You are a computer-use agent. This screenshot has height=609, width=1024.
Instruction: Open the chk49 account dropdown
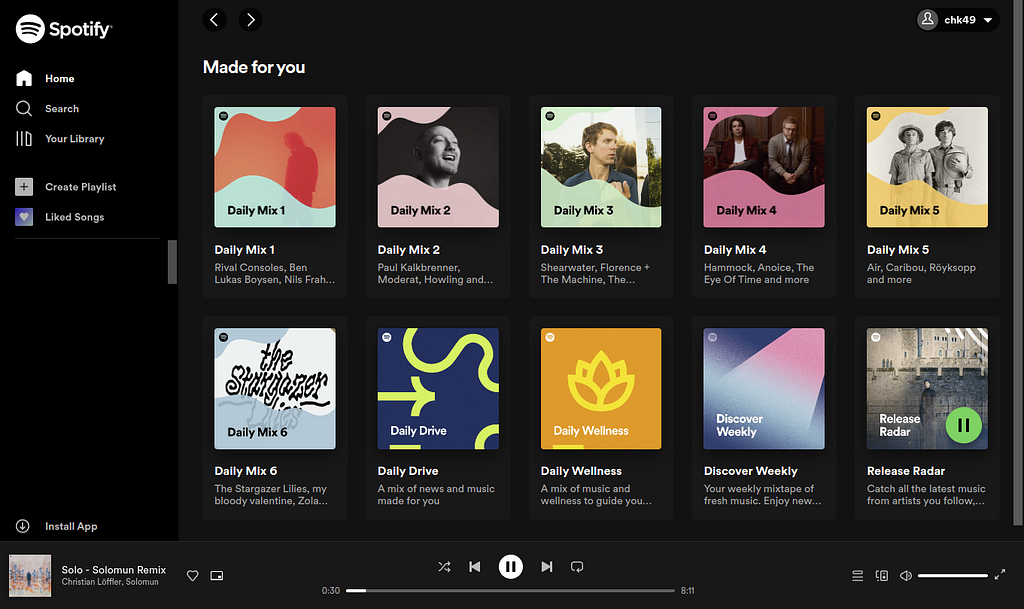coord(957,20)
